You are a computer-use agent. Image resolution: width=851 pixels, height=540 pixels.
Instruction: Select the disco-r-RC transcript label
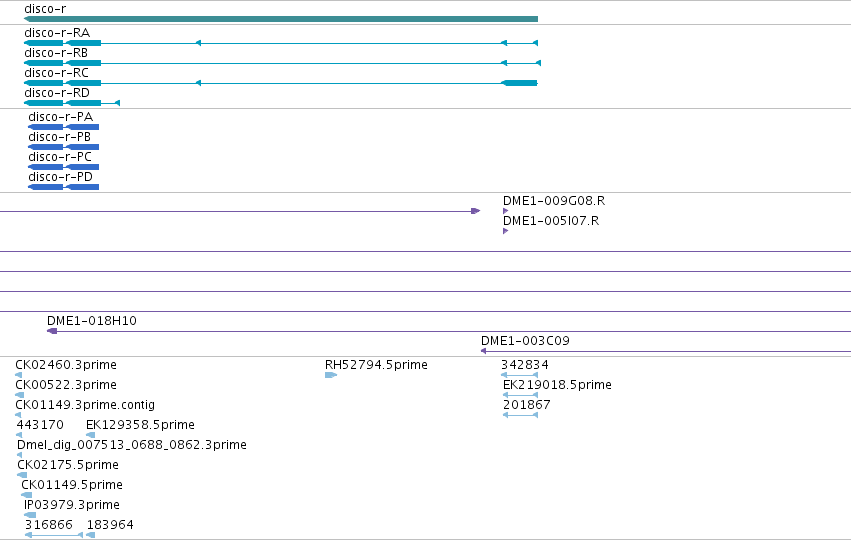coord(56,73)
